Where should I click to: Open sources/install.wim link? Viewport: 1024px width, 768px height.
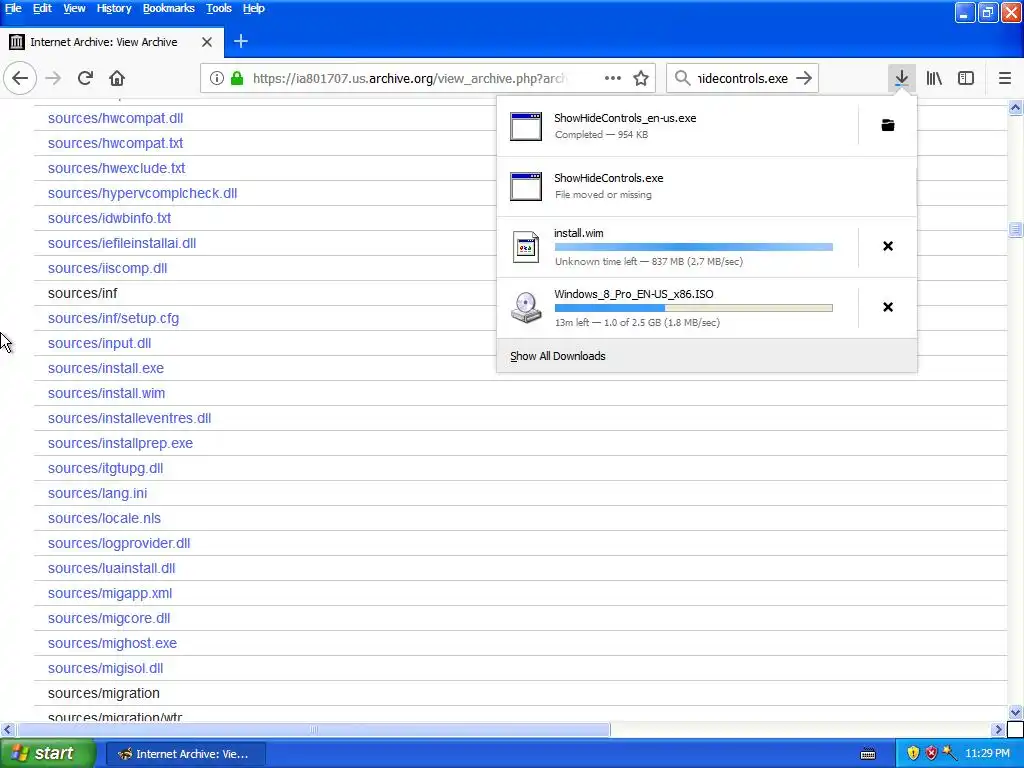coord(106,393)
